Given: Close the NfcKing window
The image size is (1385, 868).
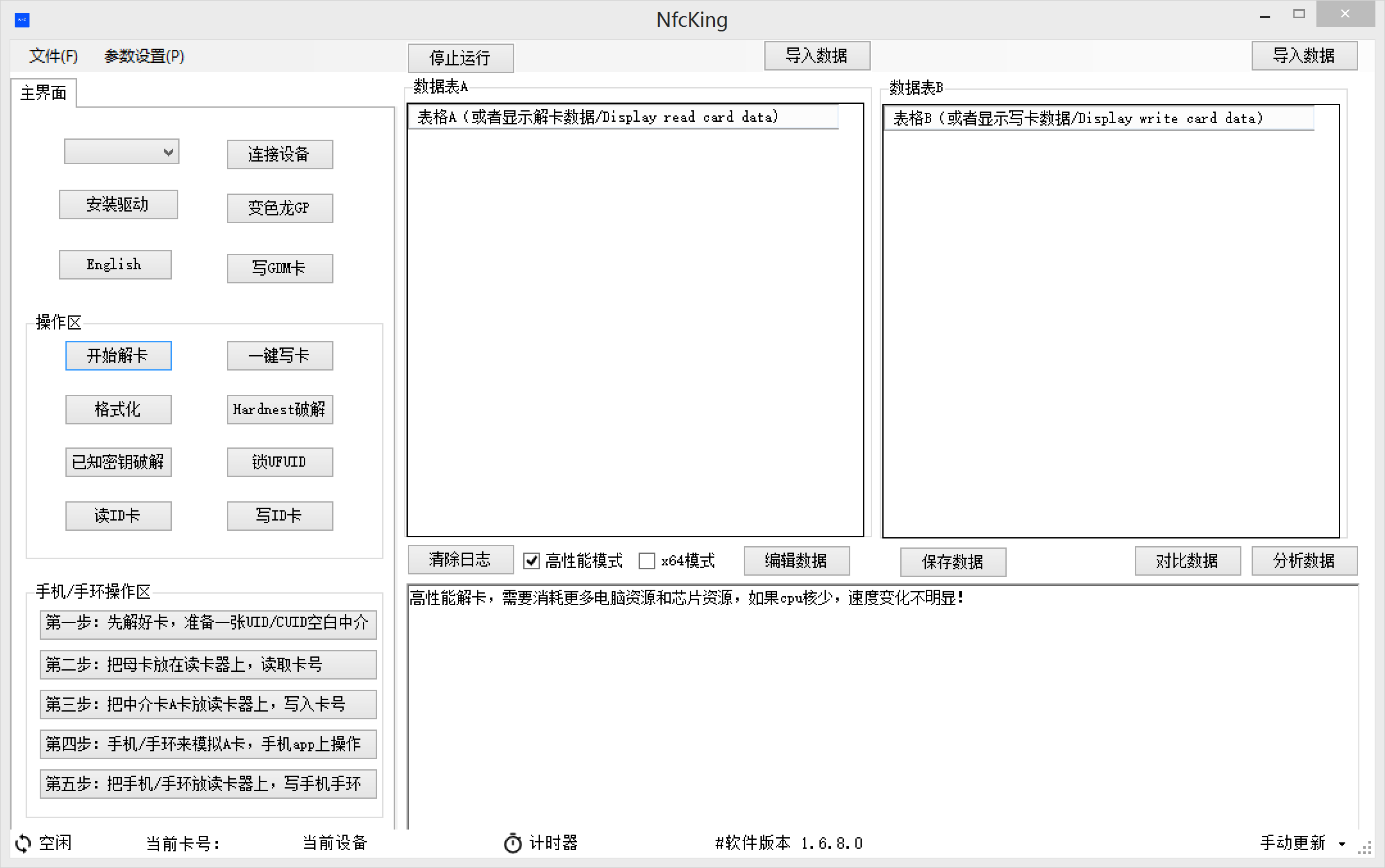Looking at the screenshot, I should 1345,14.
